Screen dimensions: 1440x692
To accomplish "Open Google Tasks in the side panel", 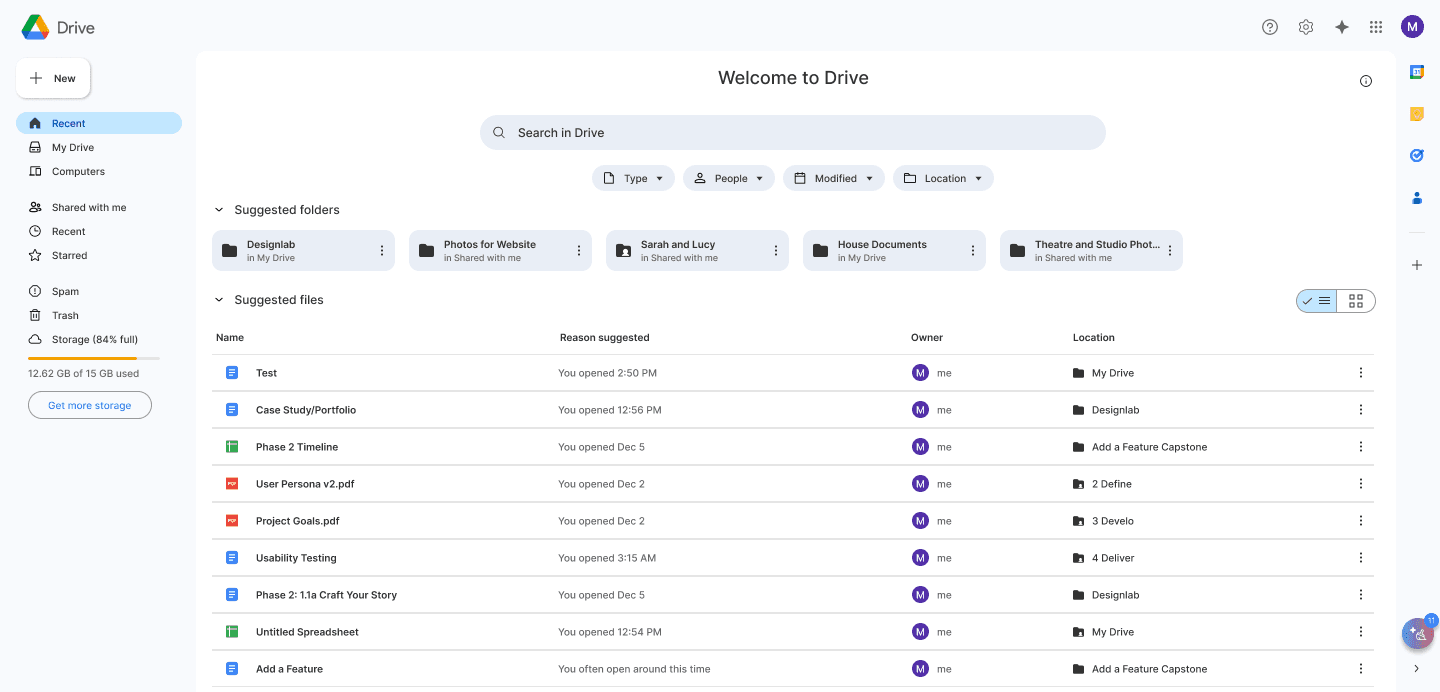I will click(x=1417, y=156).
